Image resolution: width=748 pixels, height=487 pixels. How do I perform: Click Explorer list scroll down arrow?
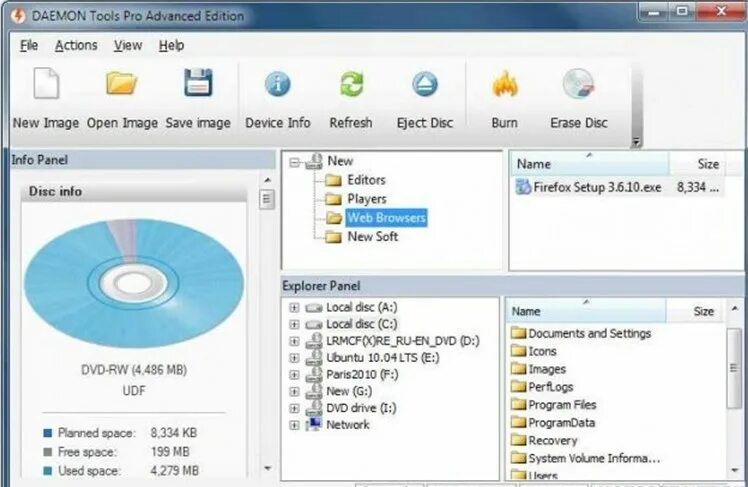[x=734, y=470]
